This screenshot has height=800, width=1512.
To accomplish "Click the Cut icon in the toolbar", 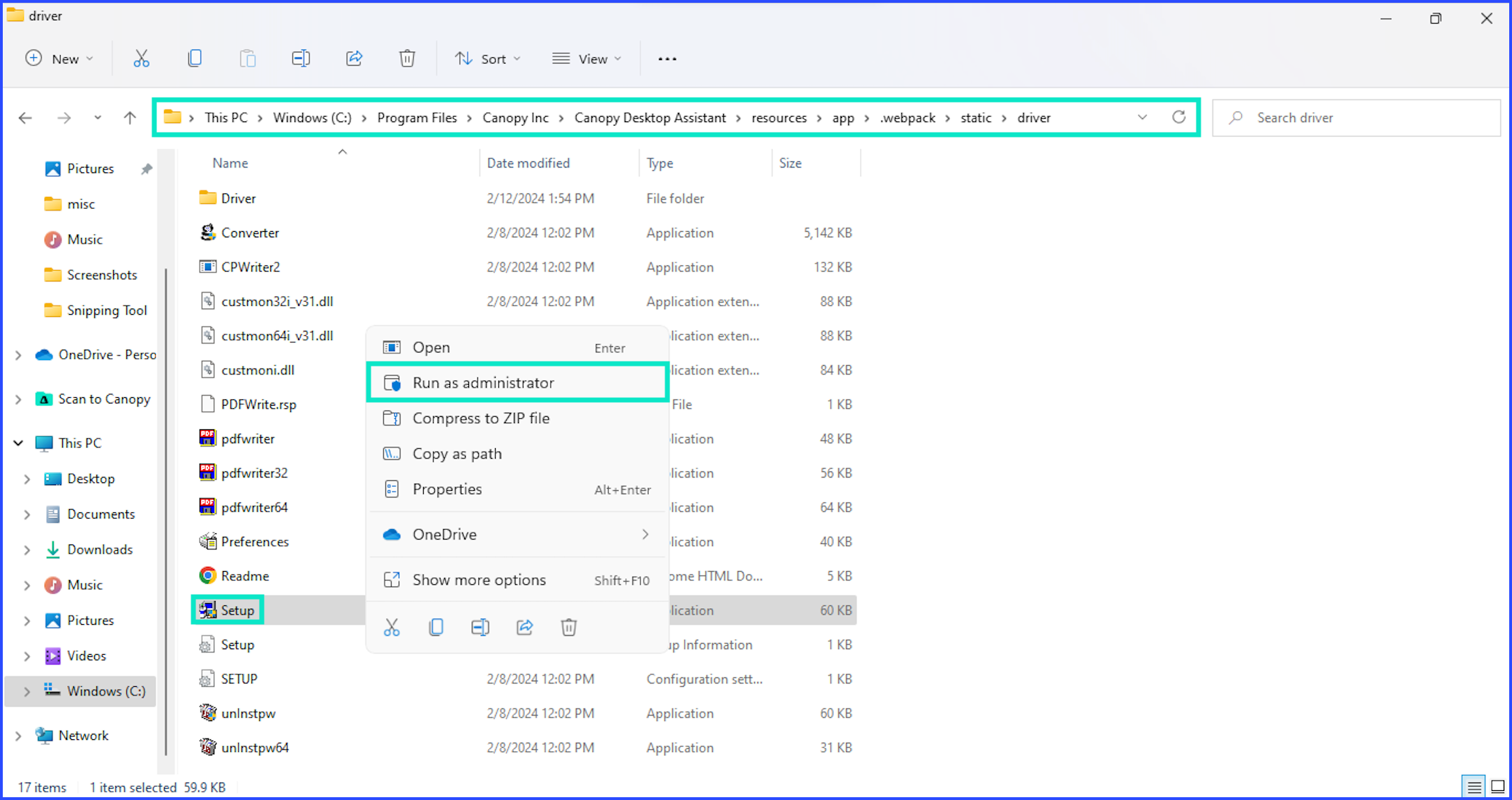I will [141, 59].
